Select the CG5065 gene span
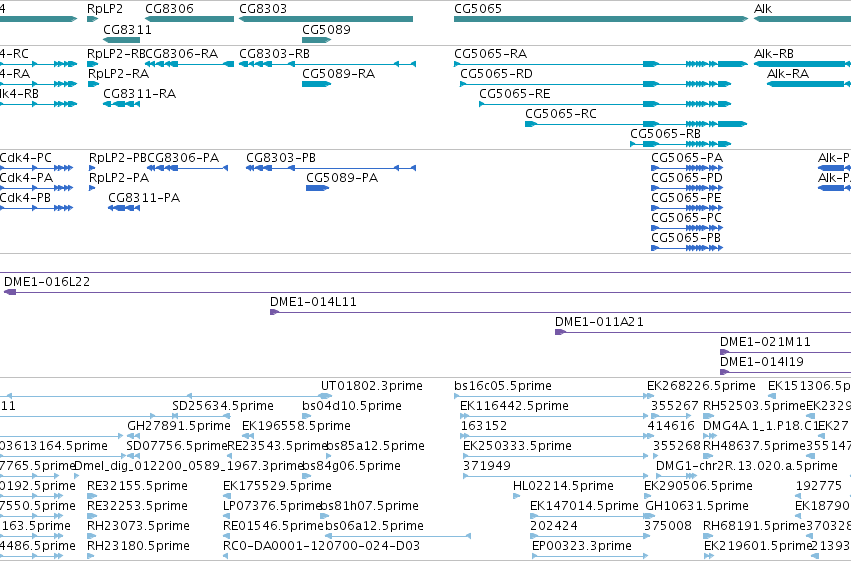The height and width of the screenshot is (561, 851). pyautogui.click(x=601, y=19)
